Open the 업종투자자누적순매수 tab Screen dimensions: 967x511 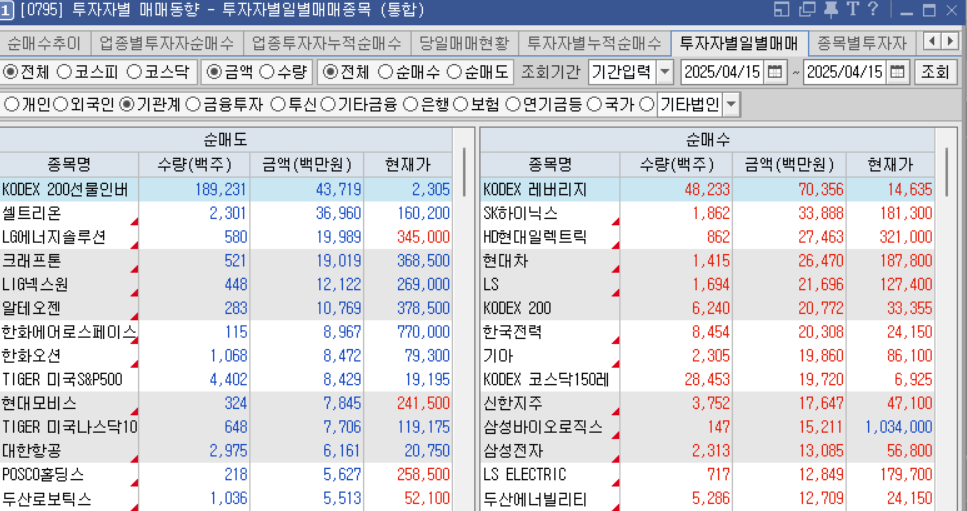[x=326, y=43]
